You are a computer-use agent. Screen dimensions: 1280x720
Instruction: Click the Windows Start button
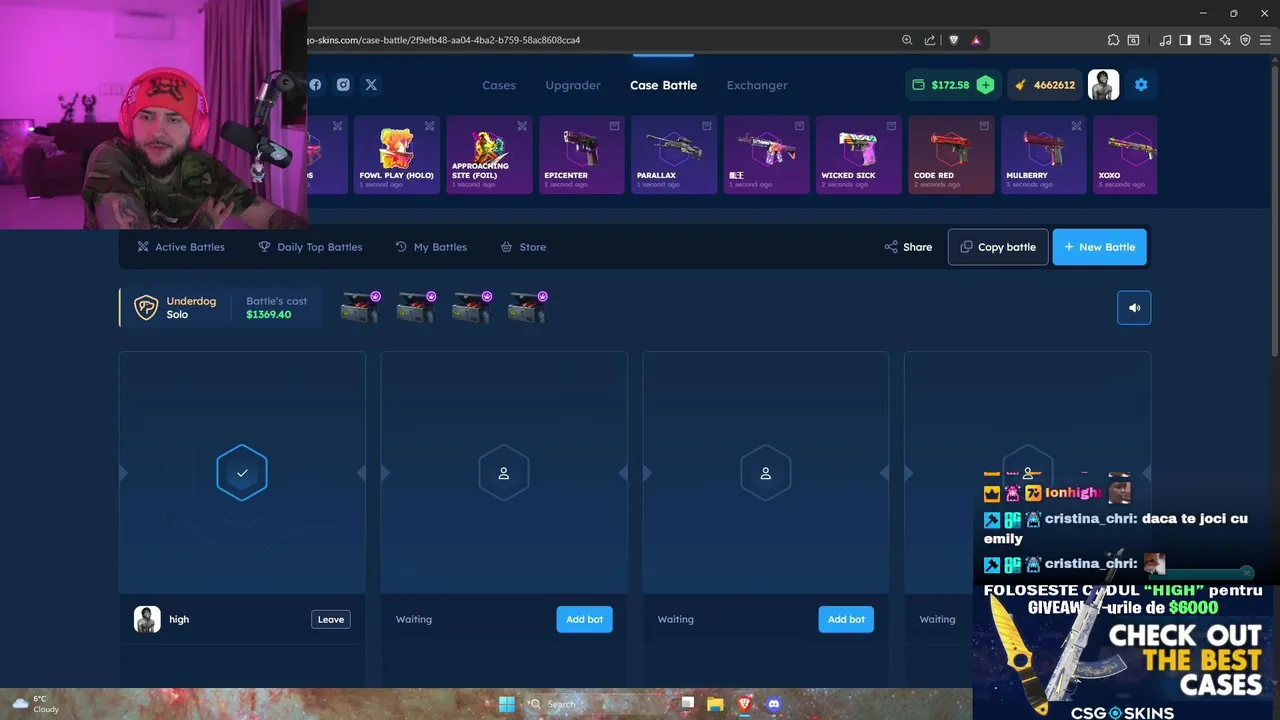coord(507,704)
